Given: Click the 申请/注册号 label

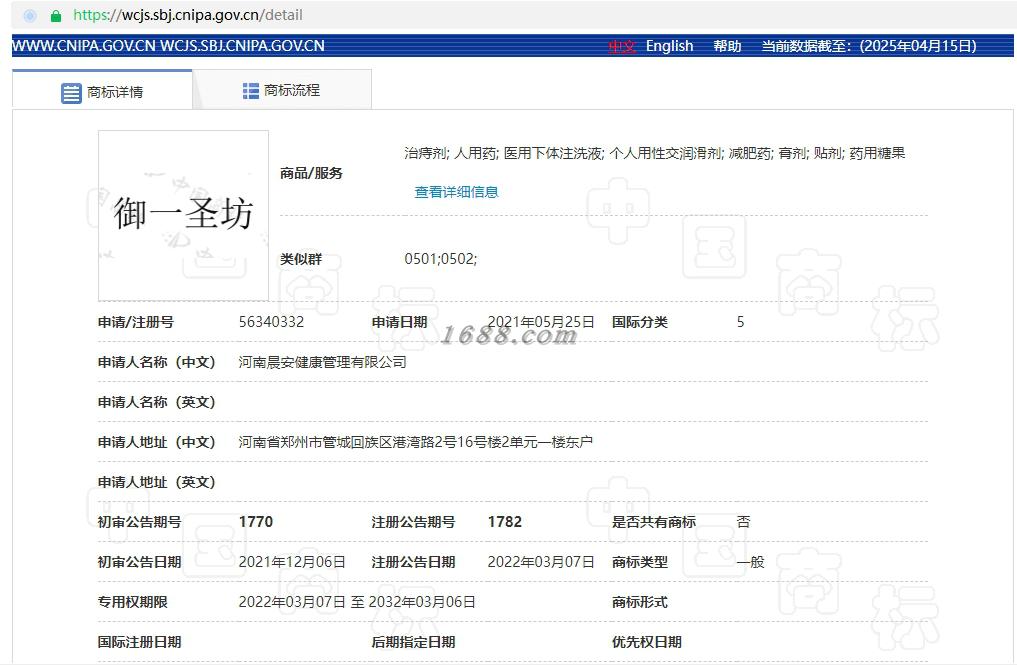Looking at the screenshot, I should pos(136,322).
